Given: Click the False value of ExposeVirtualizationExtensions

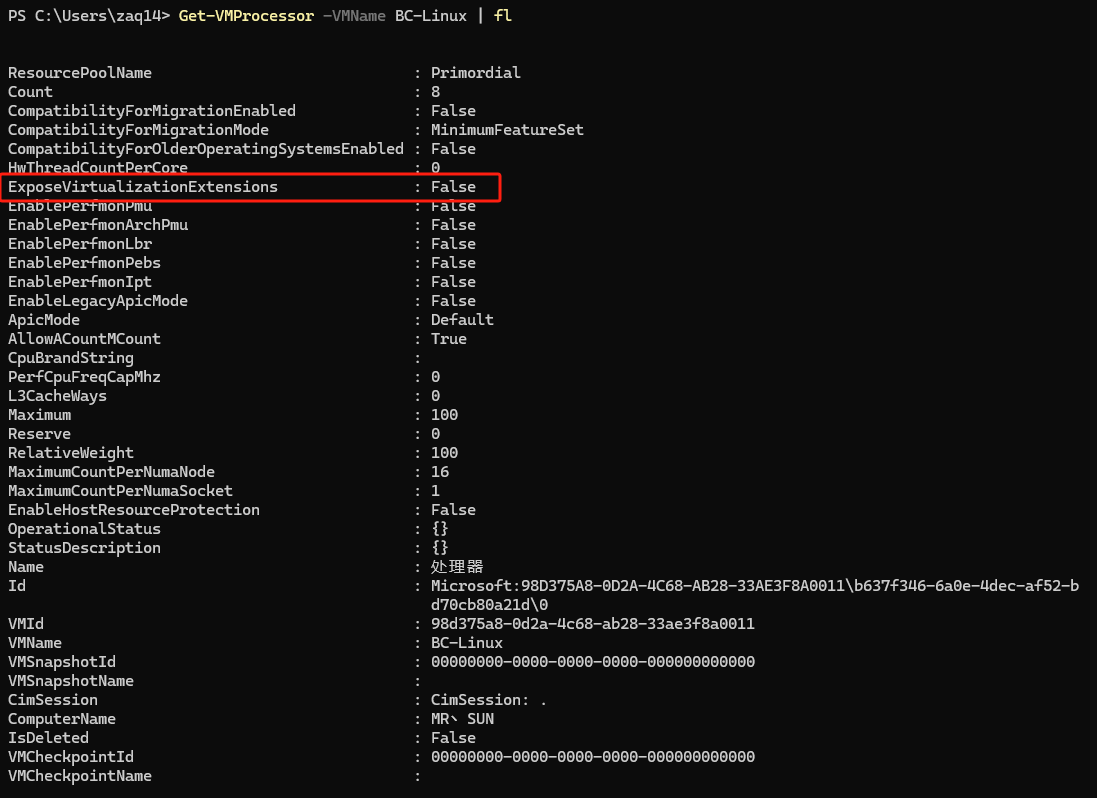Looking at the screenshot, I should 453,187.
